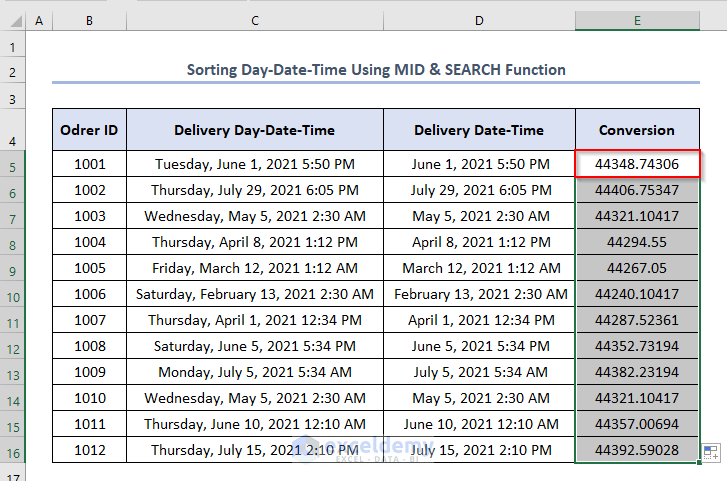Click the Quick Analysis icon below the selection
Image resolution: width=727 pixels, height=481 pixels.
coord(711,452)
